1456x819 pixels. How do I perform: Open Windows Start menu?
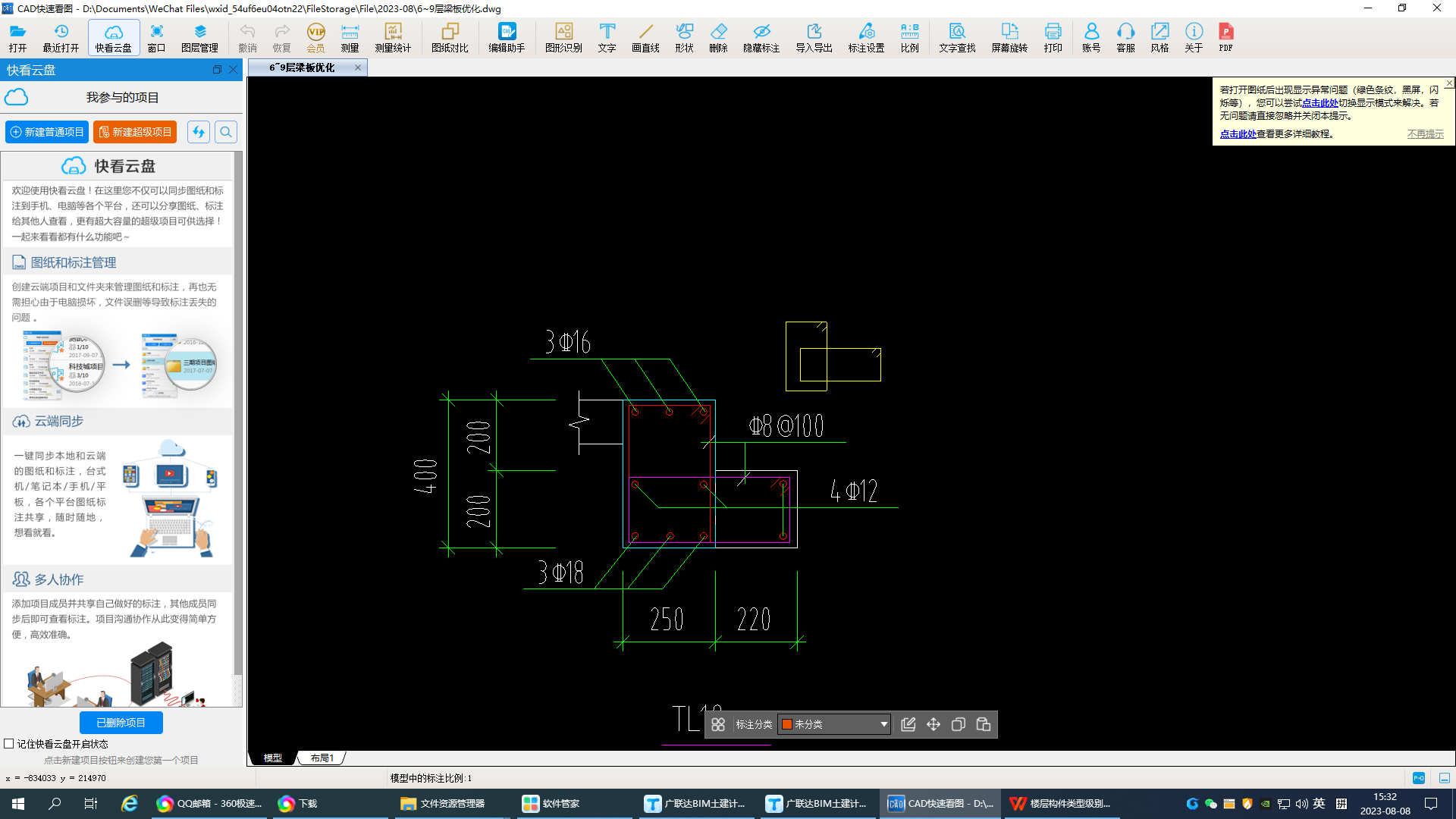pos(18,803)
